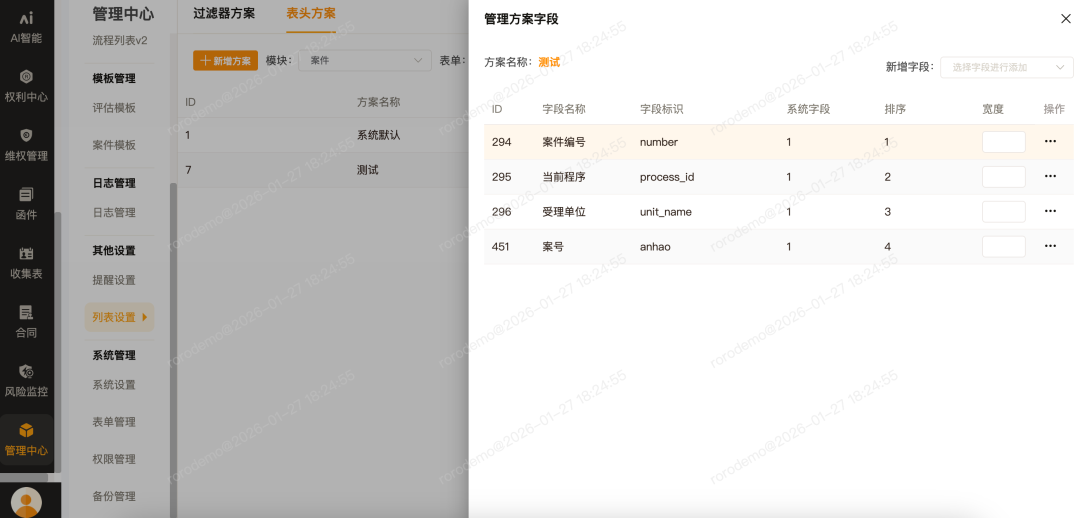
Task: Open 管理中心 sidebar icon
Action: 26,440
